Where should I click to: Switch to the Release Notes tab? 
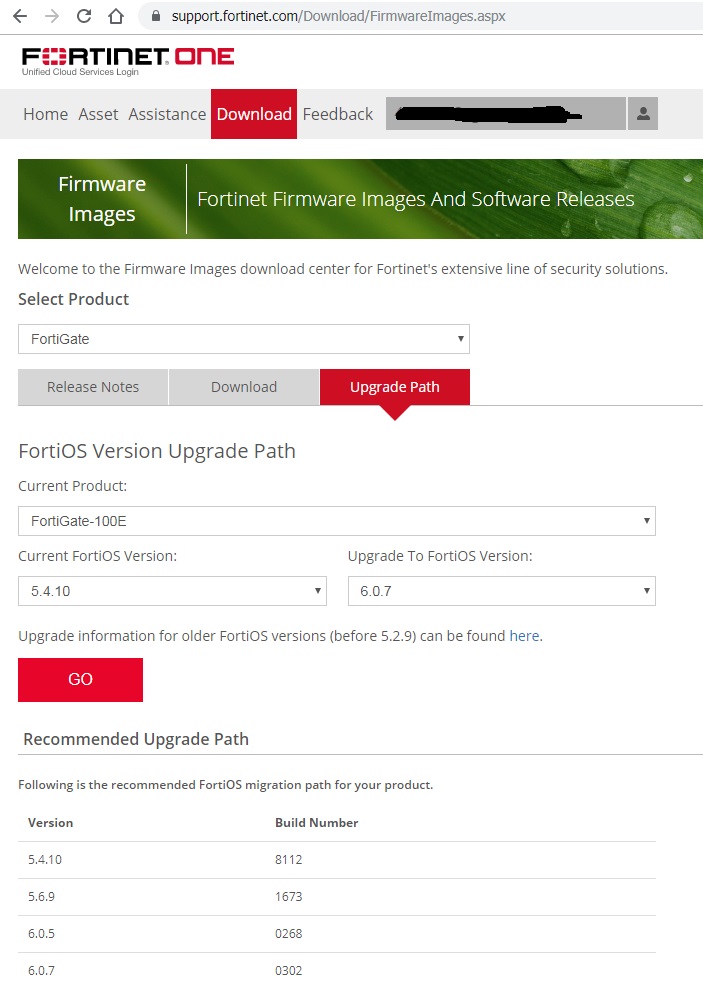[93, 387]
